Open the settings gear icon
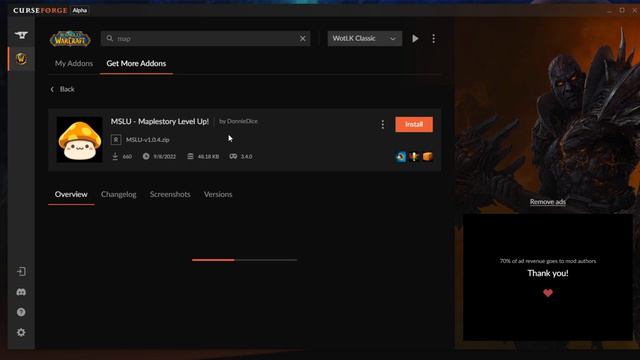640x360 pixels. (21, 332)
